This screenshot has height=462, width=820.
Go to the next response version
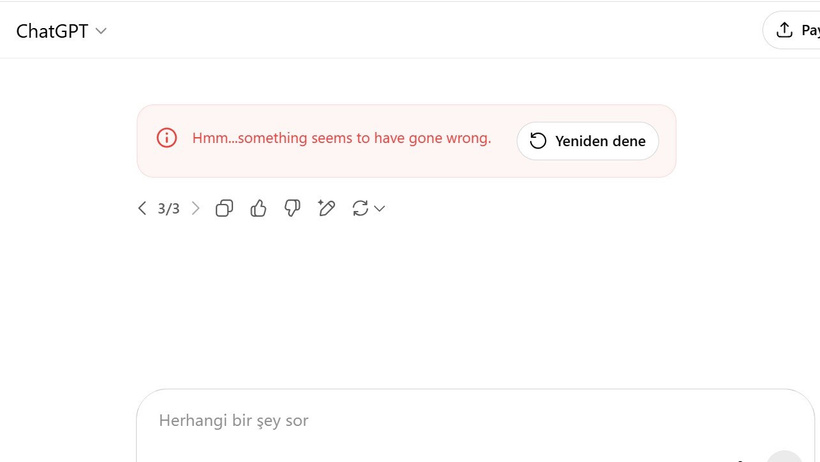point(196,208)
